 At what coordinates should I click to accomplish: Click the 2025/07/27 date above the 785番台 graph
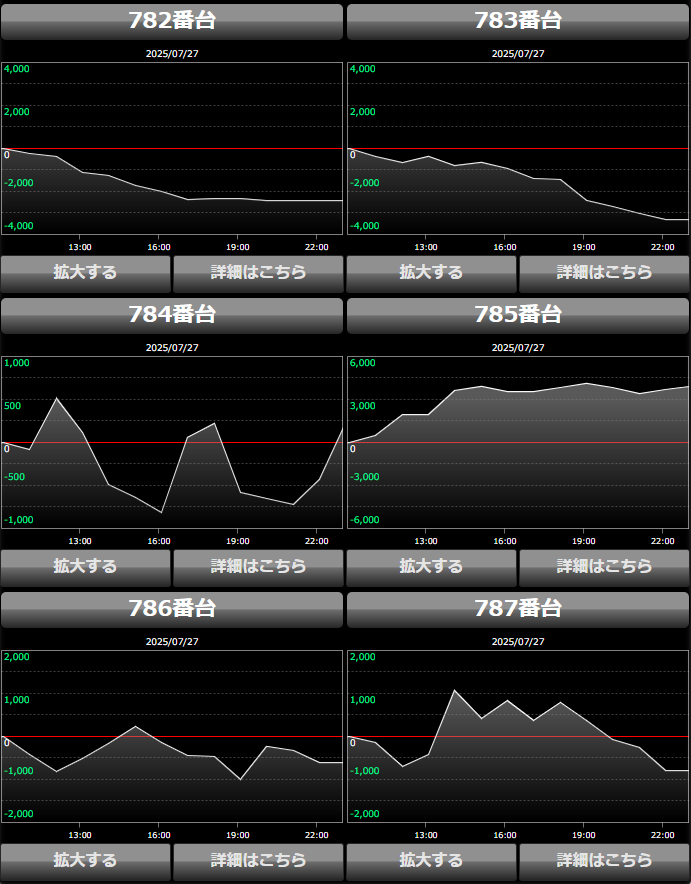point(518,348)
